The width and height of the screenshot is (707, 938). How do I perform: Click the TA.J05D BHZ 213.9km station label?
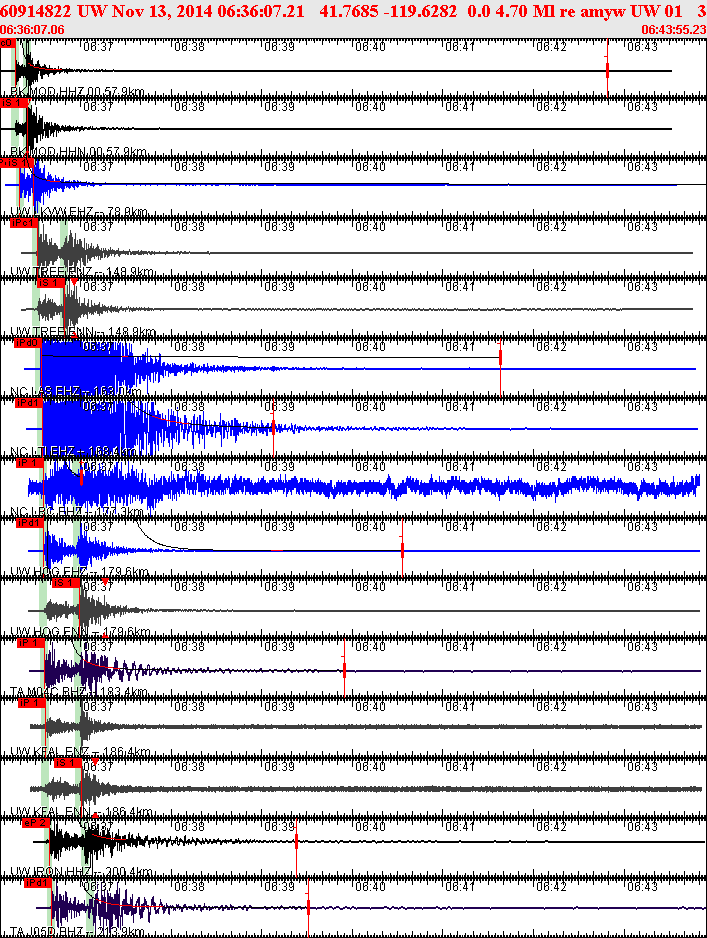pyautogui.click(x=77, y=931)
